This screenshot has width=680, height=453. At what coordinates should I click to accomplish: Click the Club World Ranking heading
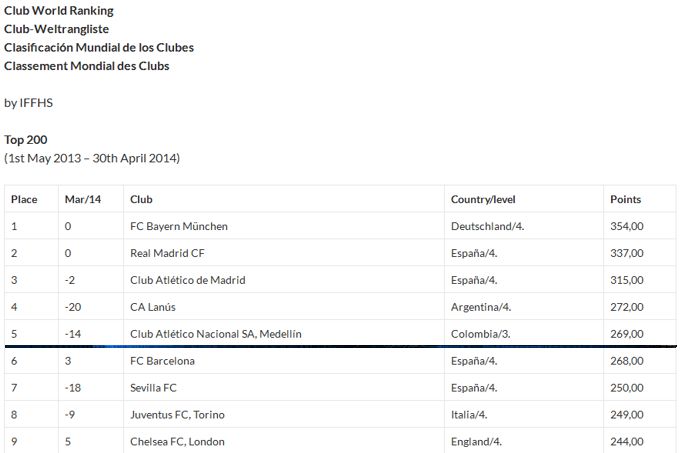click(59, 10)
